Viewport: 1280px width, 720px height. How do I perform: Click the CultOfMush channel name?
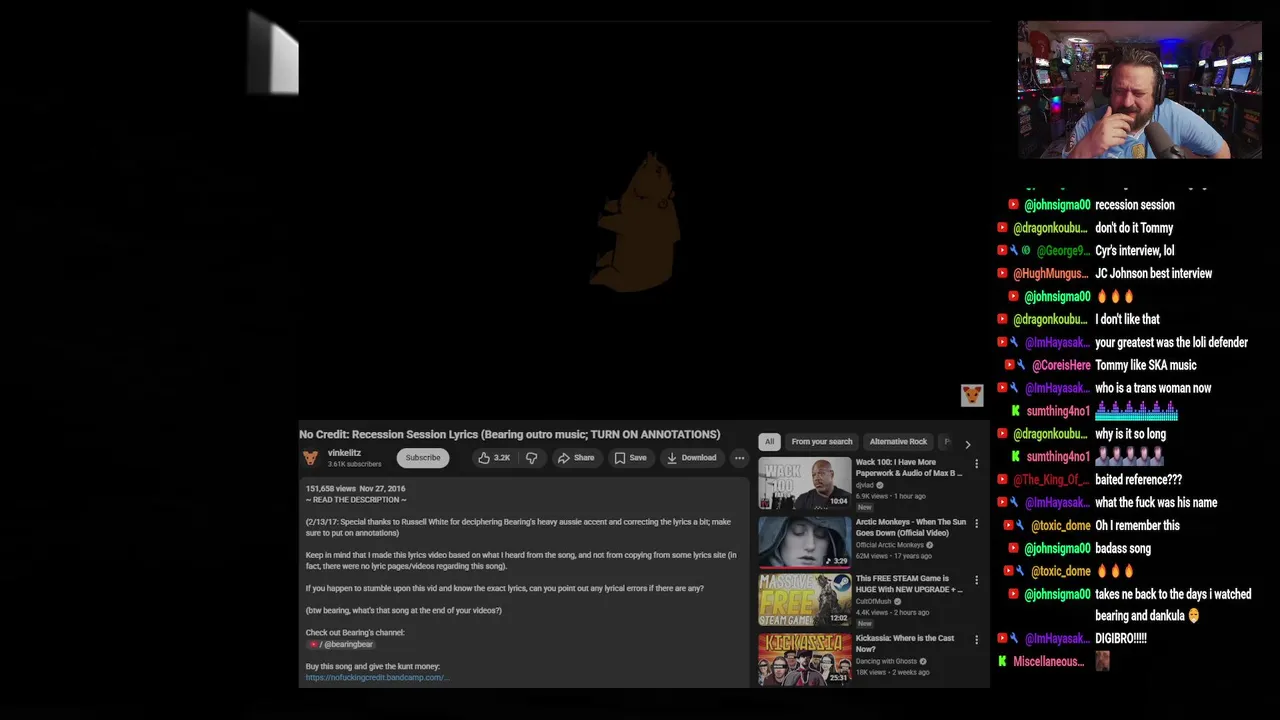tap(873, 601)
